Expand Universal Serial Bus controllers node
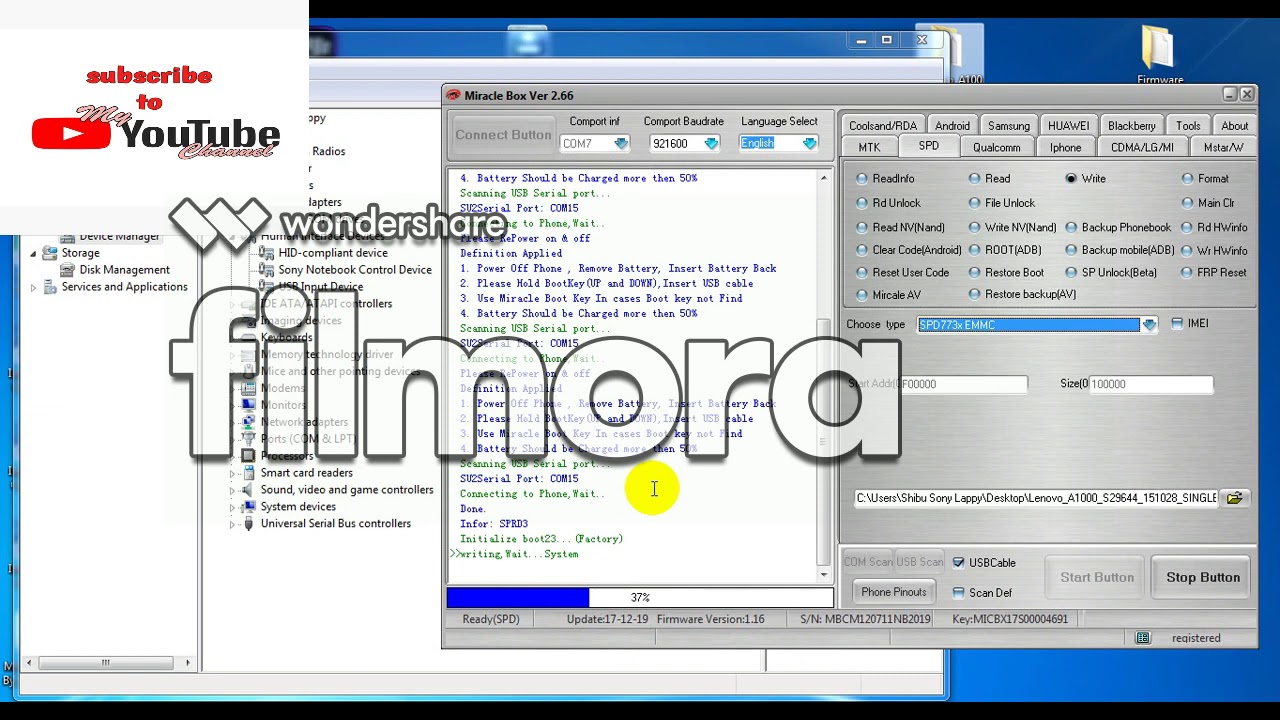Image resolution: width=1280 pixels, height=720 pixels. [233, 524]
